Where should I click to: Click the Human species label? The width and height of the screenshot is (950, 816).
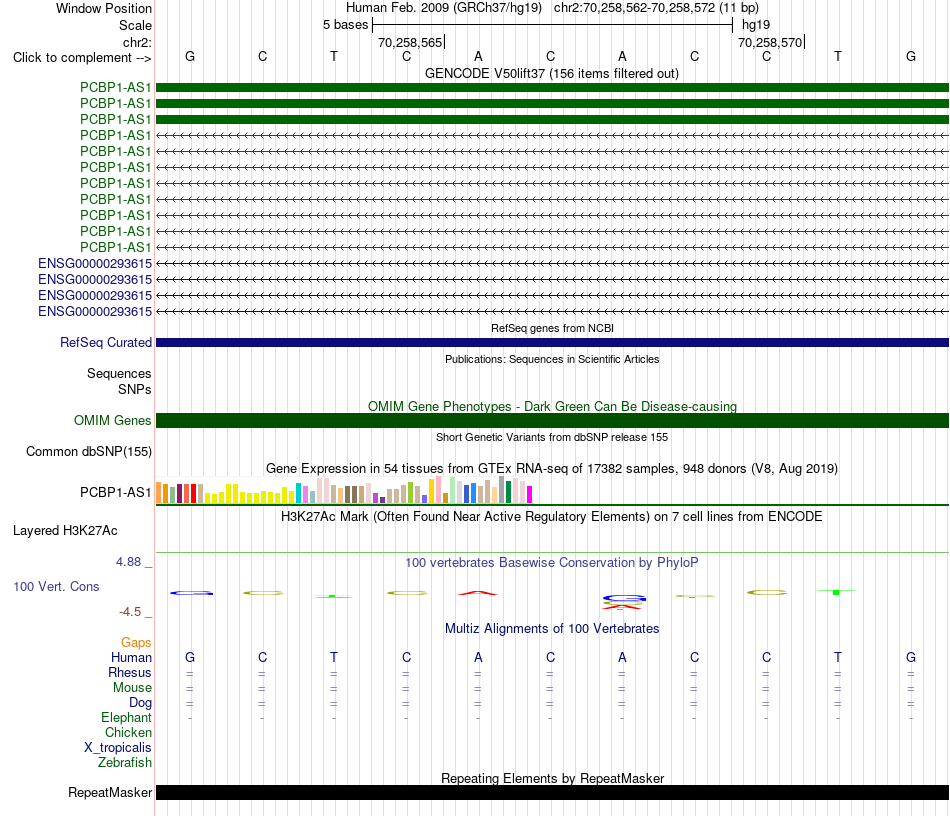click(131, 658)
